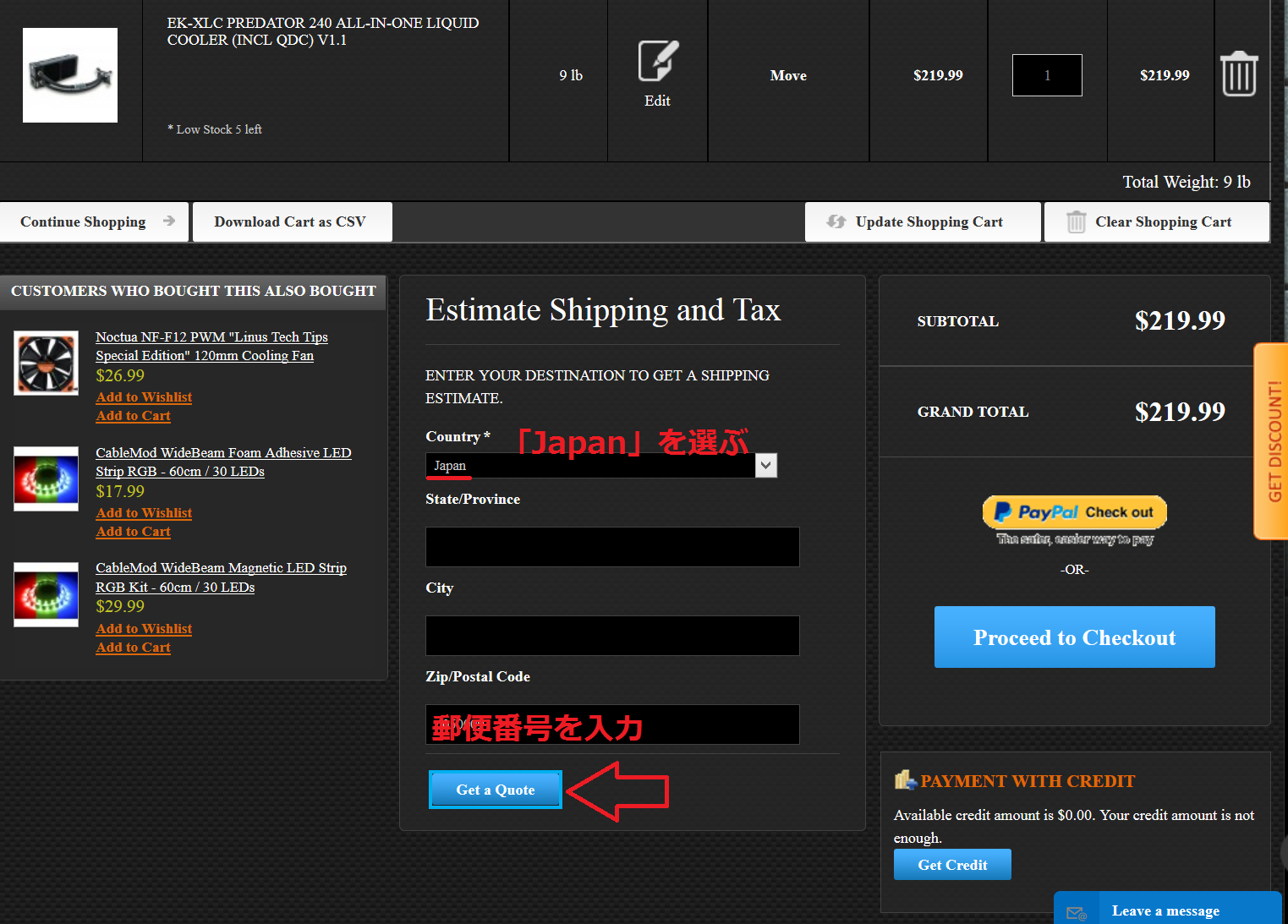Add CableMod Magnetic LED kit to Cart
Image resolution: width=1288 pixels, height=924 pixels.
pos(133,648)
